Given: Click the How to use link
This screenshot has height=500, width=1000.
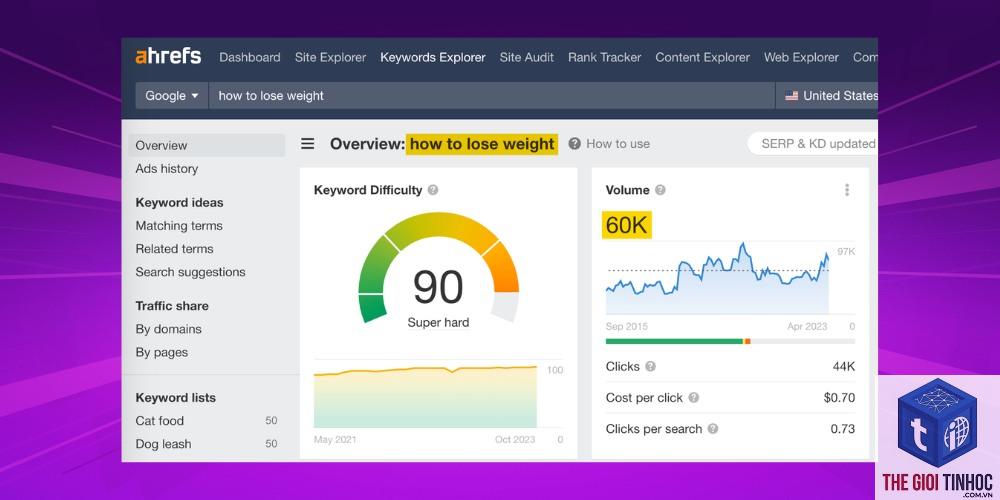Looking at the screenshot, I should [x=618, y=144].
